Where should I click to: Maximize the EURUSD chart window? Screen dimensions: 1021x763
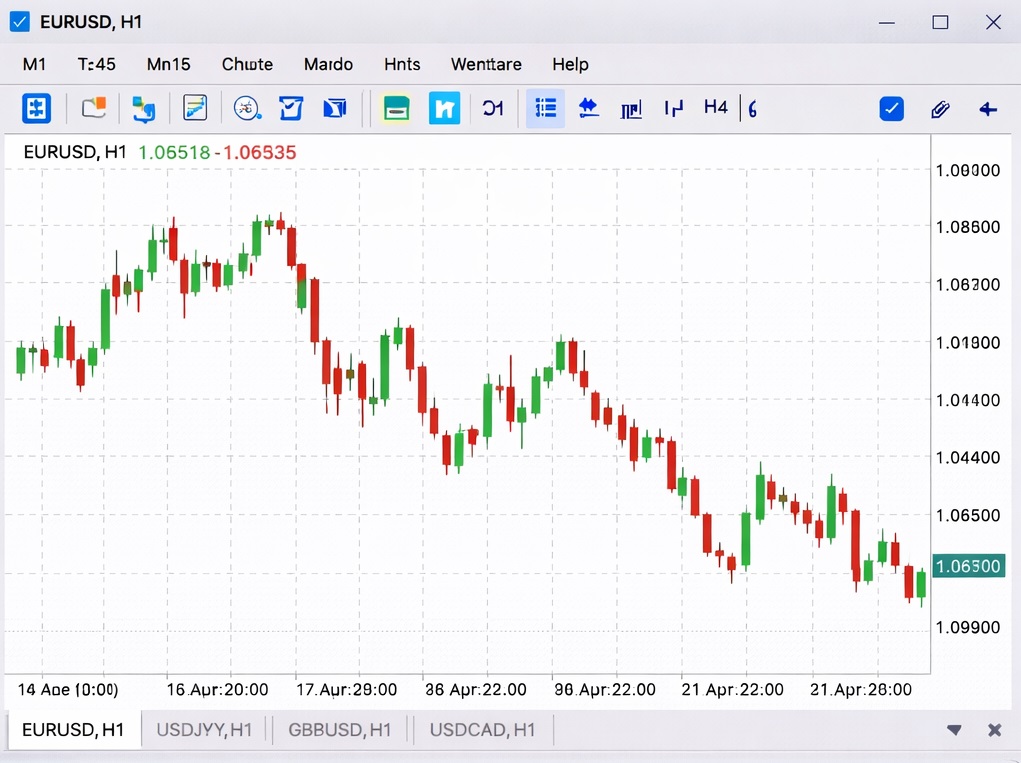click(940, 23)
